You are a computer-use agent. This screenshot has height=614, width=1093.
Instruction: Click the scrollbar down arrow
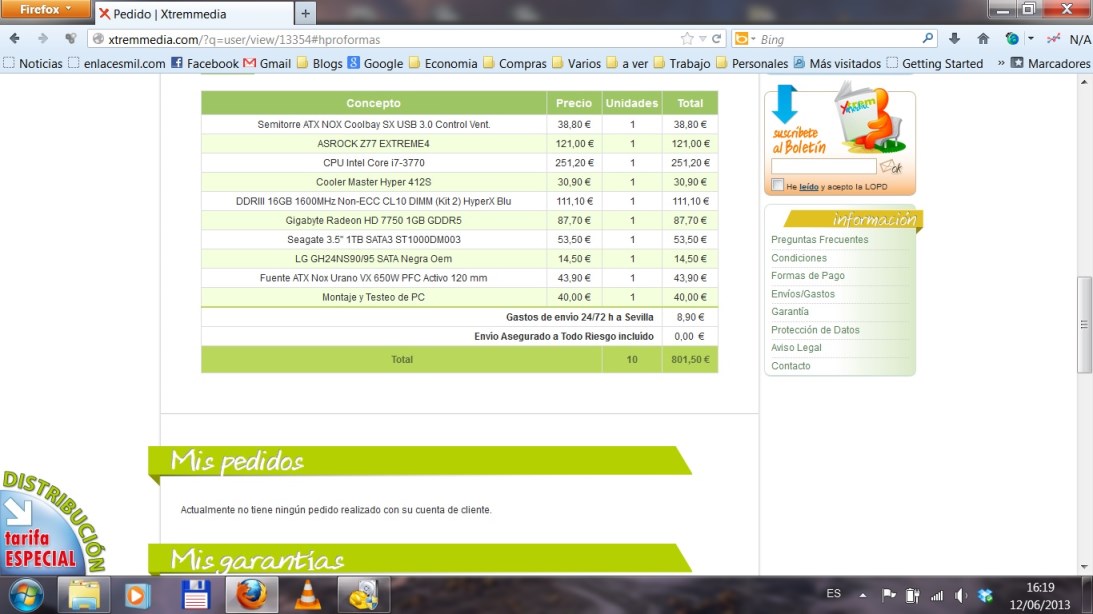[x=1084, y=567]
